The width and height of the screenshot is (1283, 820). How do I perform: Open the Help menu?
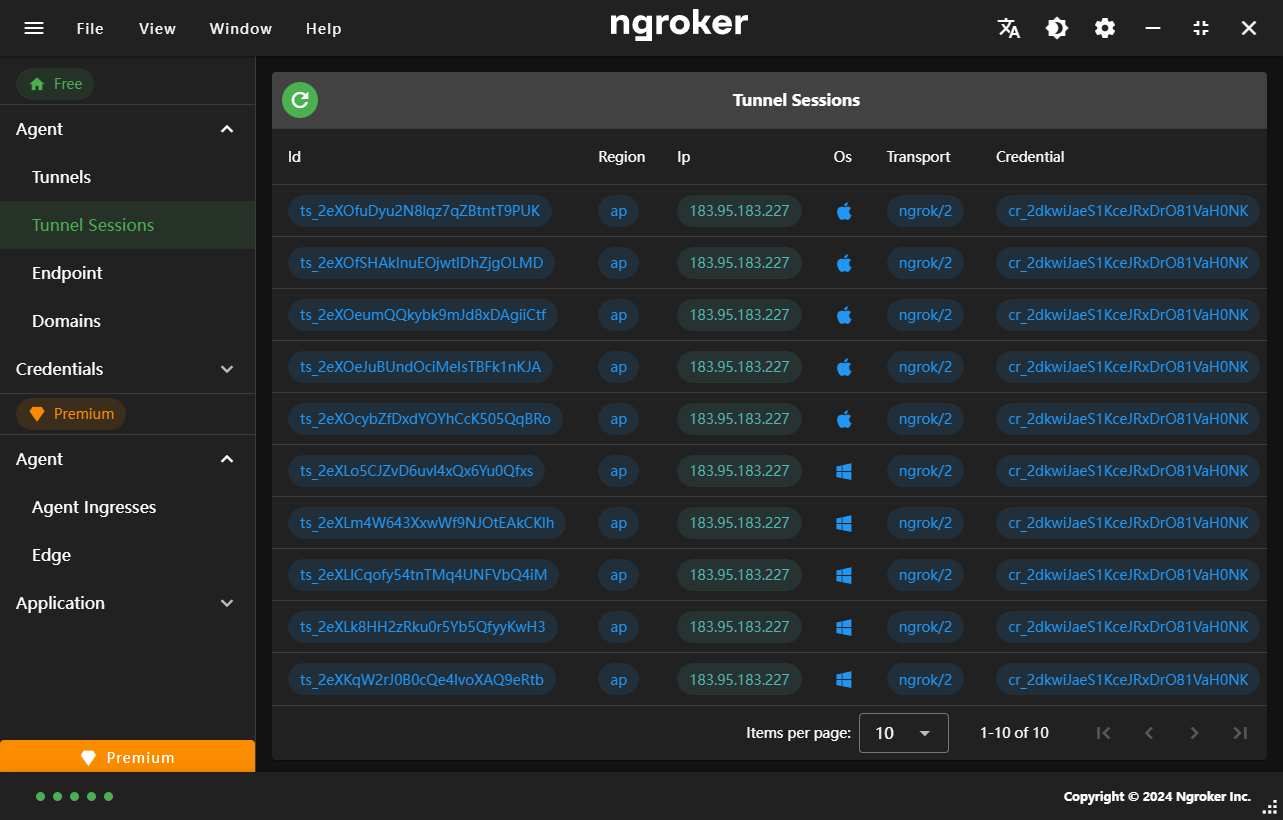click(x=323, y=28)
